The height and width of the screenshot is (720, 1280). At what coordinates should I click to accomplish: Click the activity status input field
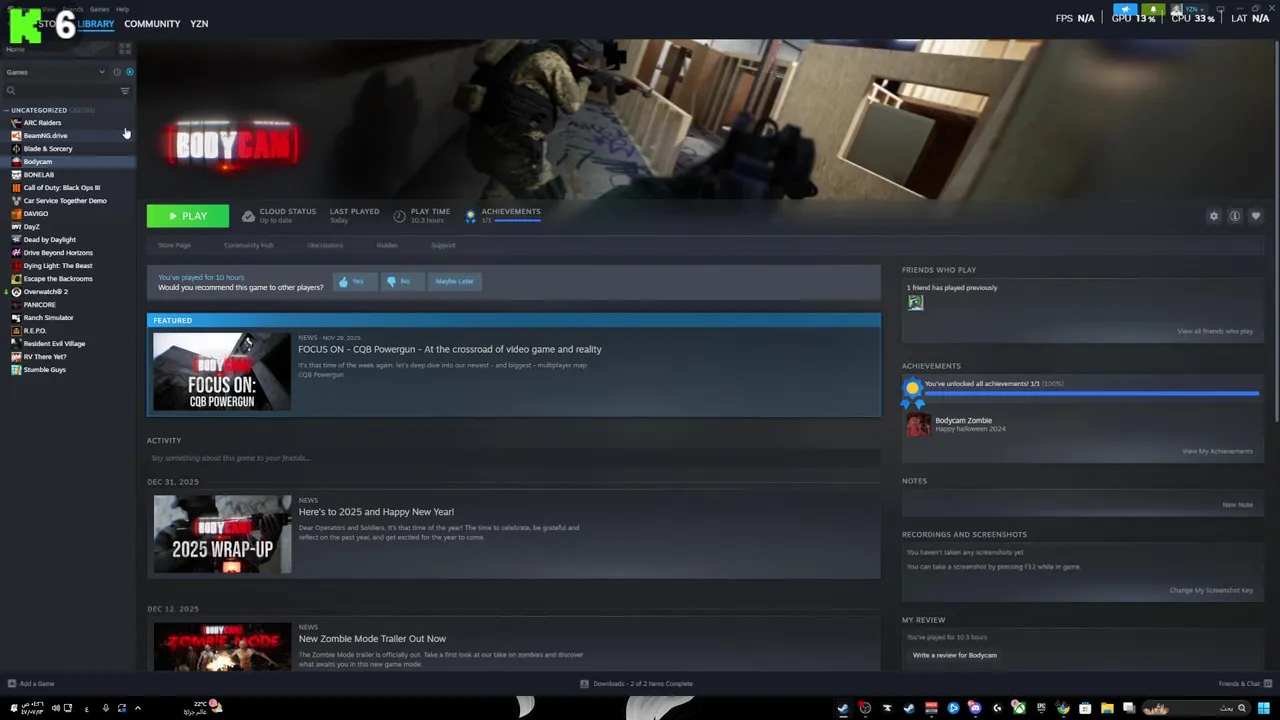tap(513, 458)
